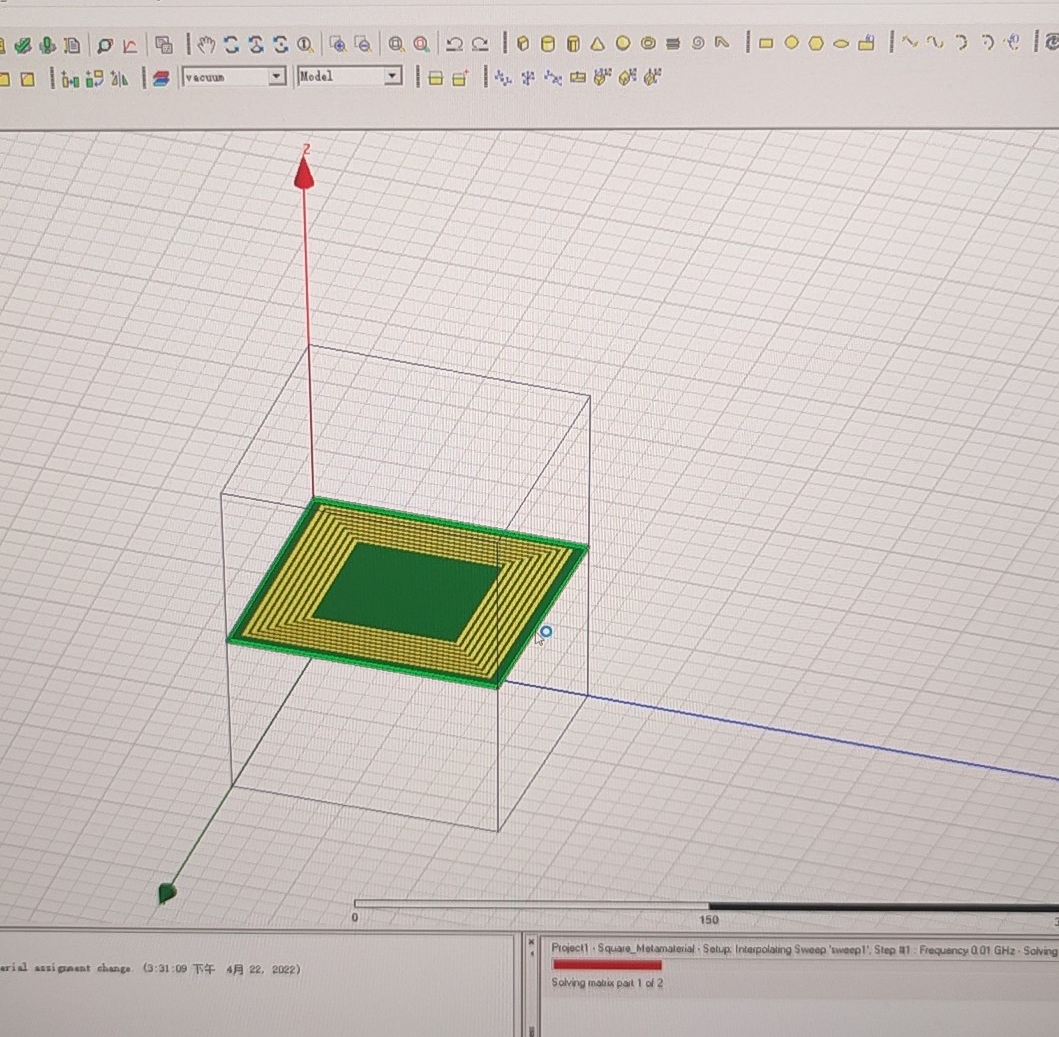
Task: Draw a spiral
Action: [x=698, y=44]
